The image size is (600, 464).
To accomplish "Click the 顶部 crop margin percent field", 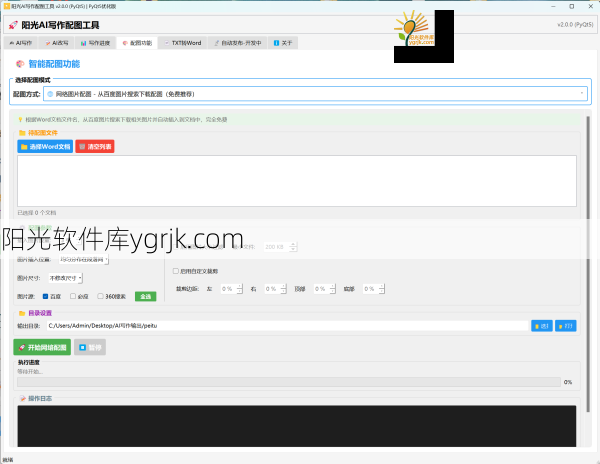I will pos(324,289).
